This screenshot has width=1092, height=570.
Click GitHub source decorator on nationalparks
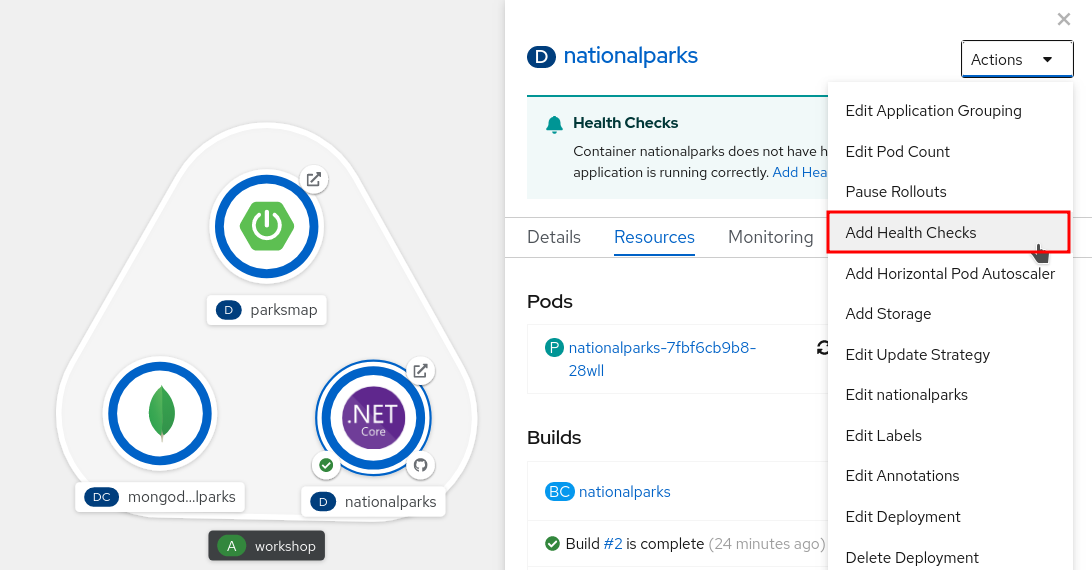(x=420, y=465)
